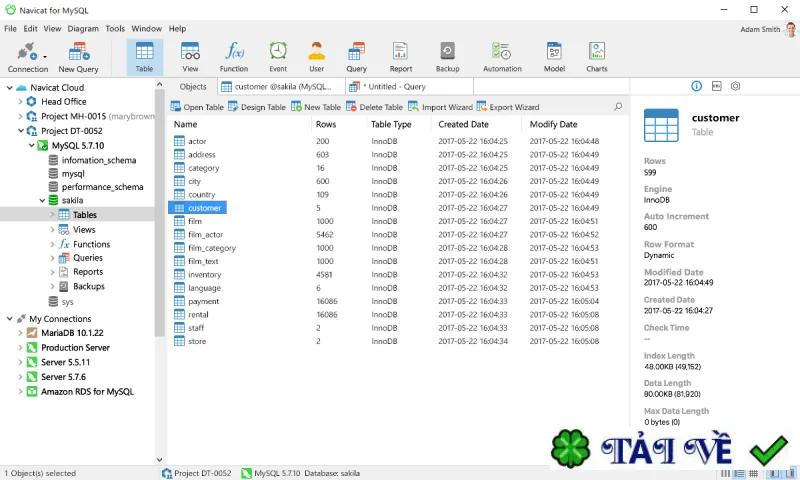Select the Function toolbar icon
The width and height of the screenshot is (800, 480).
[234, 57]
